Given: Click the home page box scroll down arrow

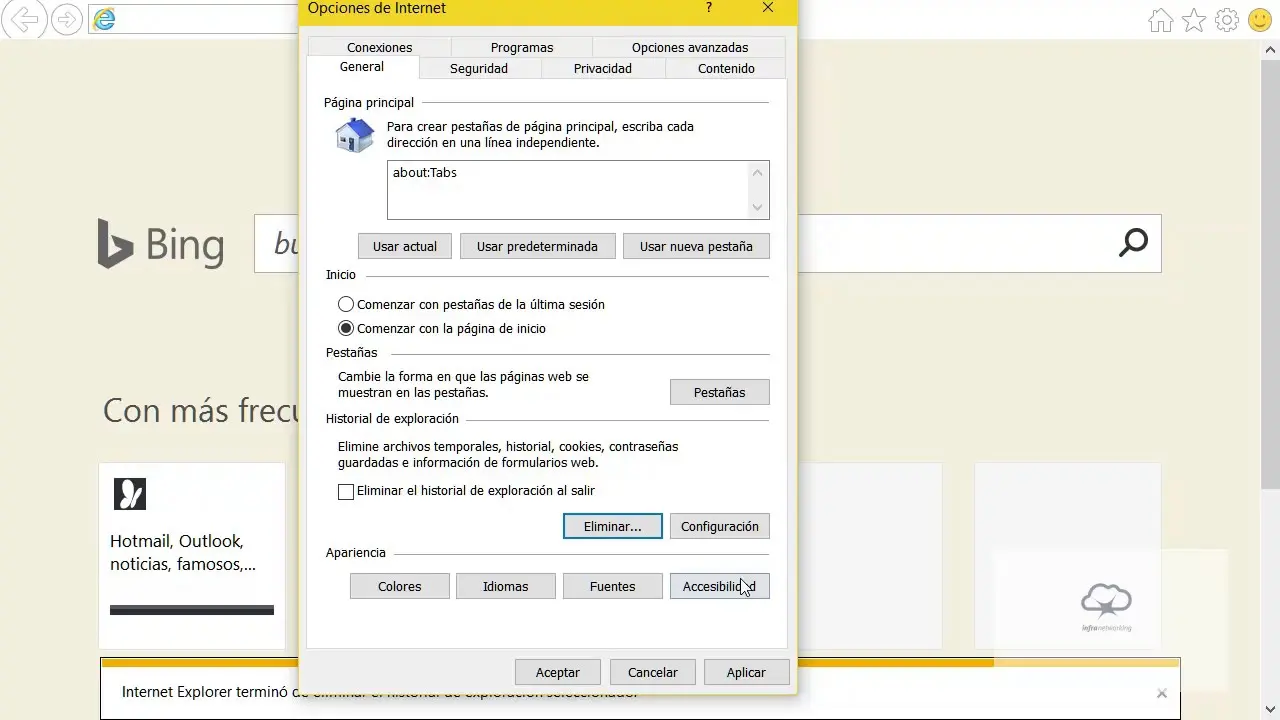Looking at the screenshot, I should click(757, 207).
